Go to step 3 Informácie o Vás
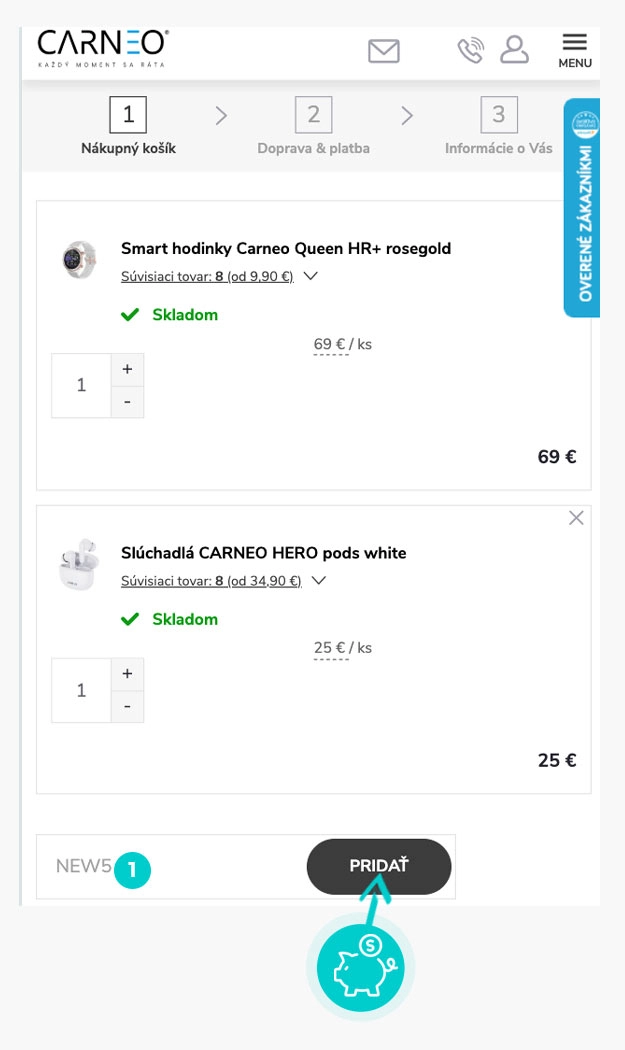 [498, 127]
